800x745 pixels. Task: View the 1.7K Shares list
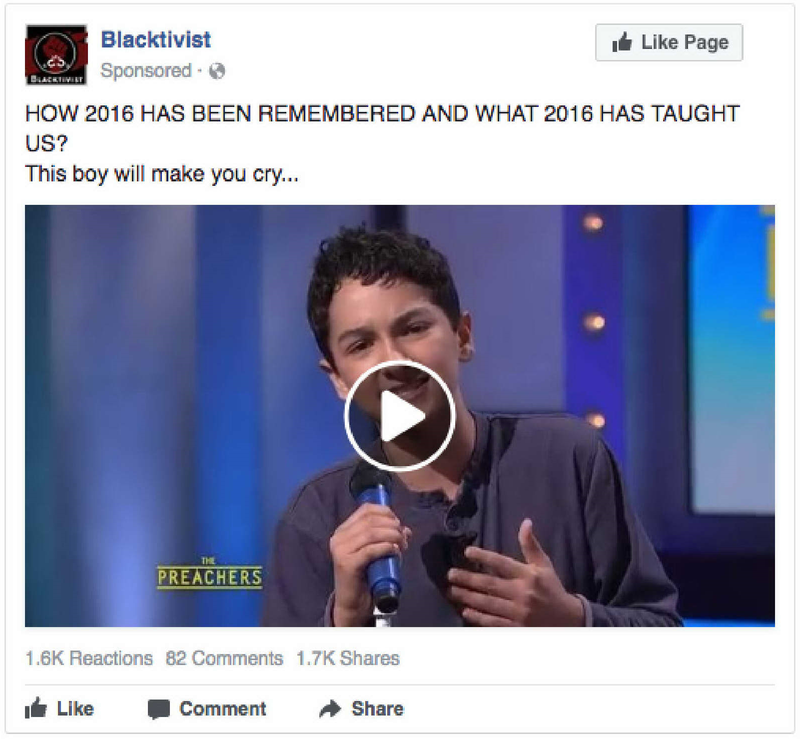pos(347,658)
